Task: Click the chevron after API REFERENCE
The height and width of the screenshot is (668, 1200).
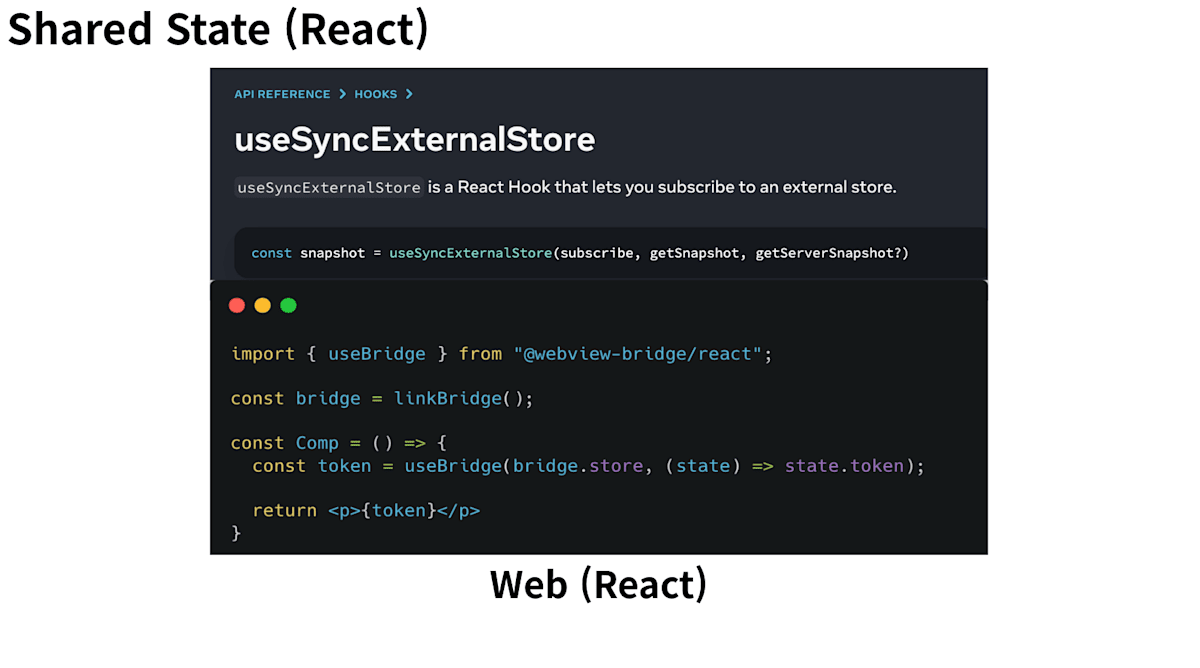Action: (x=342, y=94)
